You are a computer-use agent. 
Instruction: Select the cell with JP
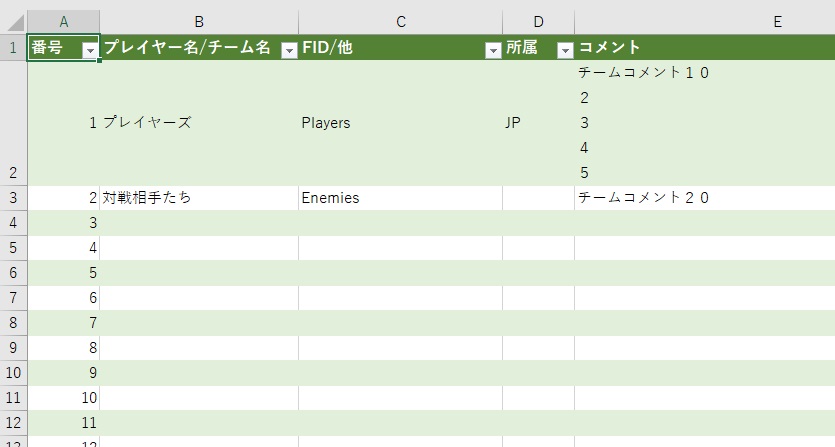pos(538,123)
